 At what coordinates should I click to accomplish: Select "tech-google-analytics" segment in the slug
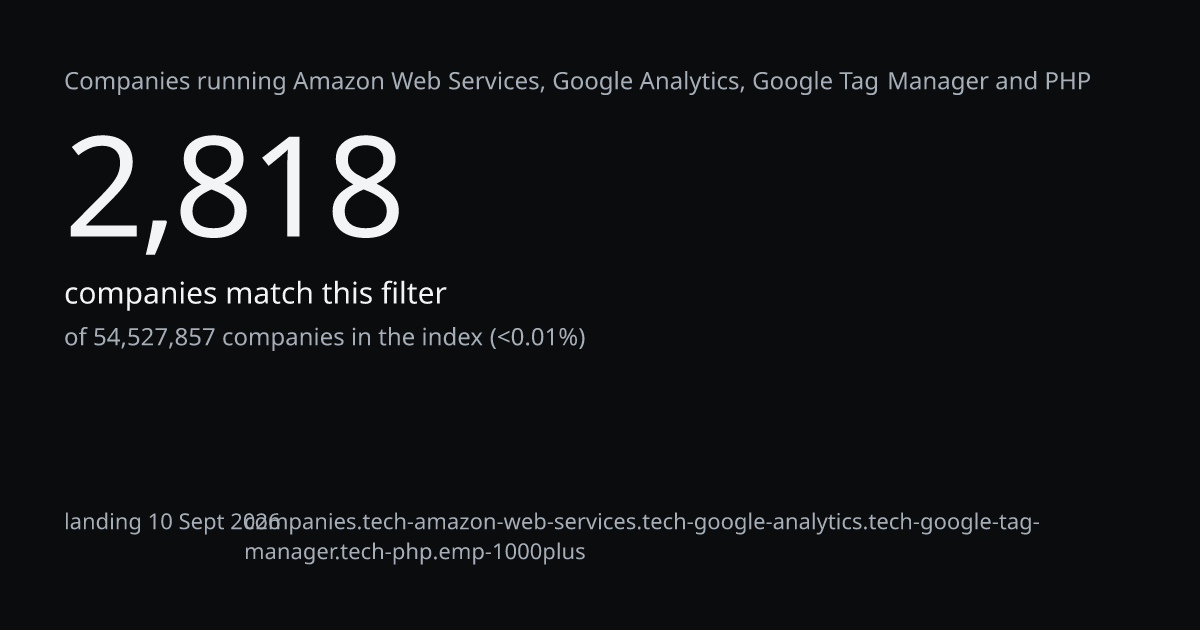point(754,522)
